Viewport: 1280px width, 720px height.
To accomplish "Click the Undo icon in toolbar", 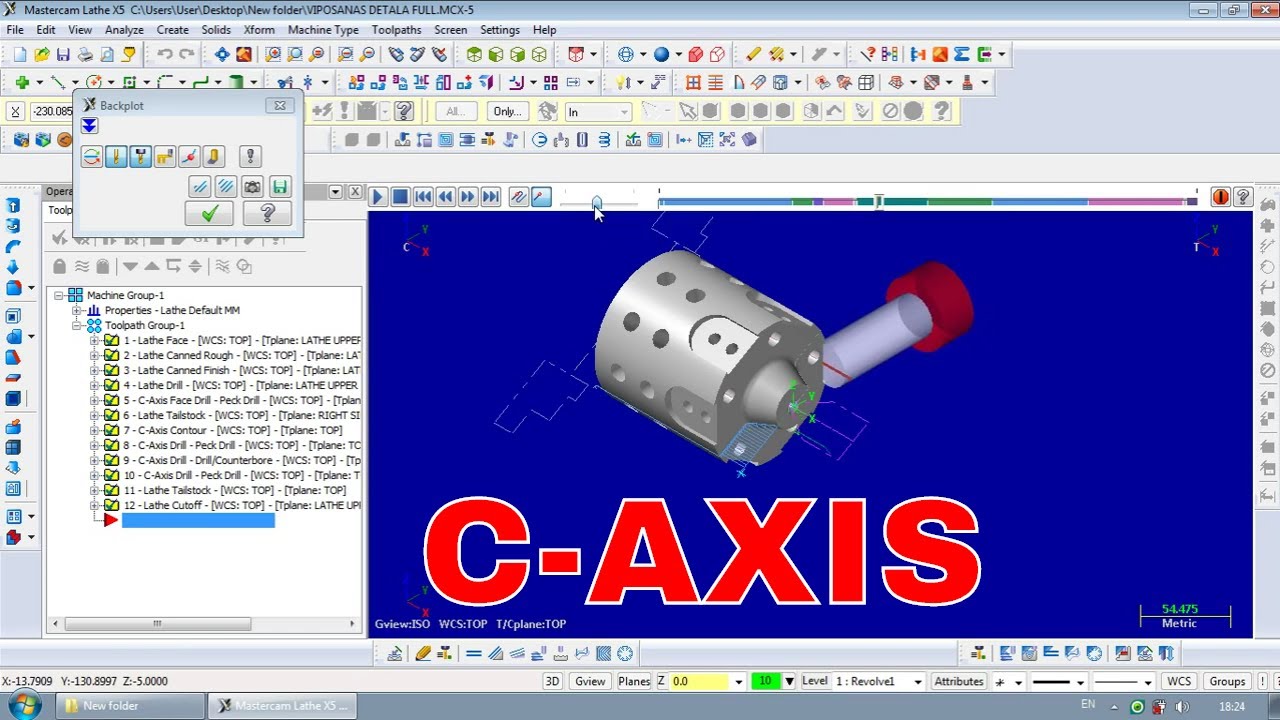I will [165, 54].
